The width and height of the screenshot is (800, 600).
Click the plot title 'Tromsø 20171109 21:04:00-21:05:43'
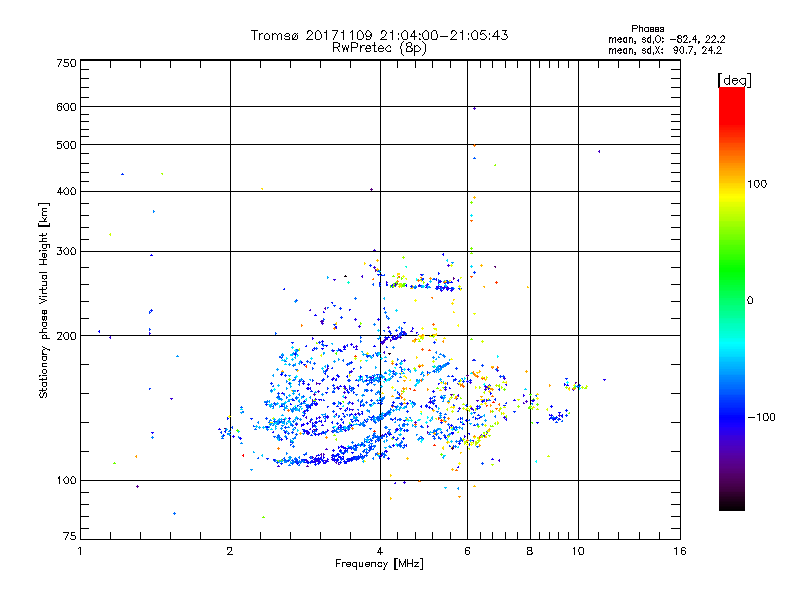pos(379,35)
